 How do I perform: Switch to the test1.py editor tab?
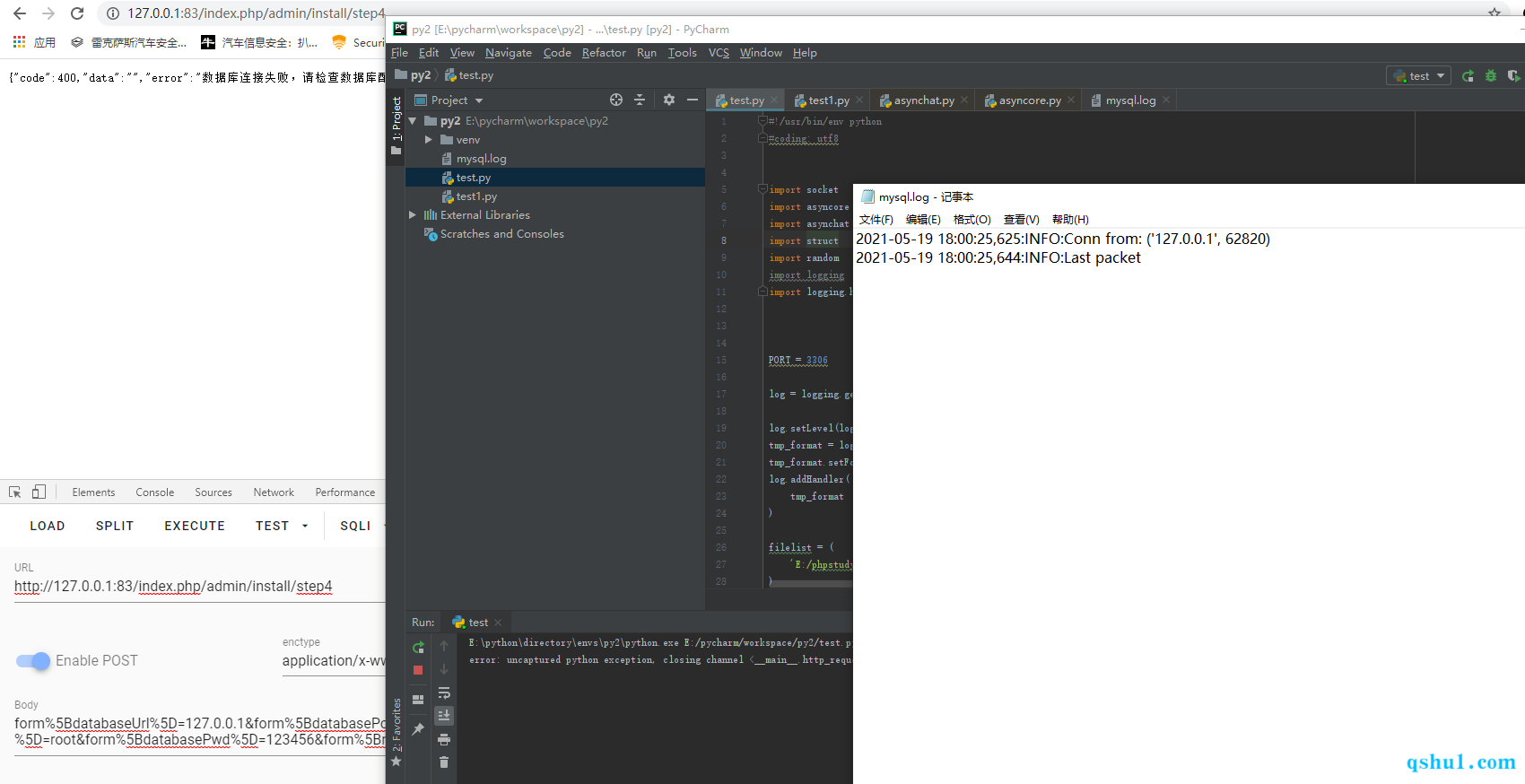tap(829, 100)
